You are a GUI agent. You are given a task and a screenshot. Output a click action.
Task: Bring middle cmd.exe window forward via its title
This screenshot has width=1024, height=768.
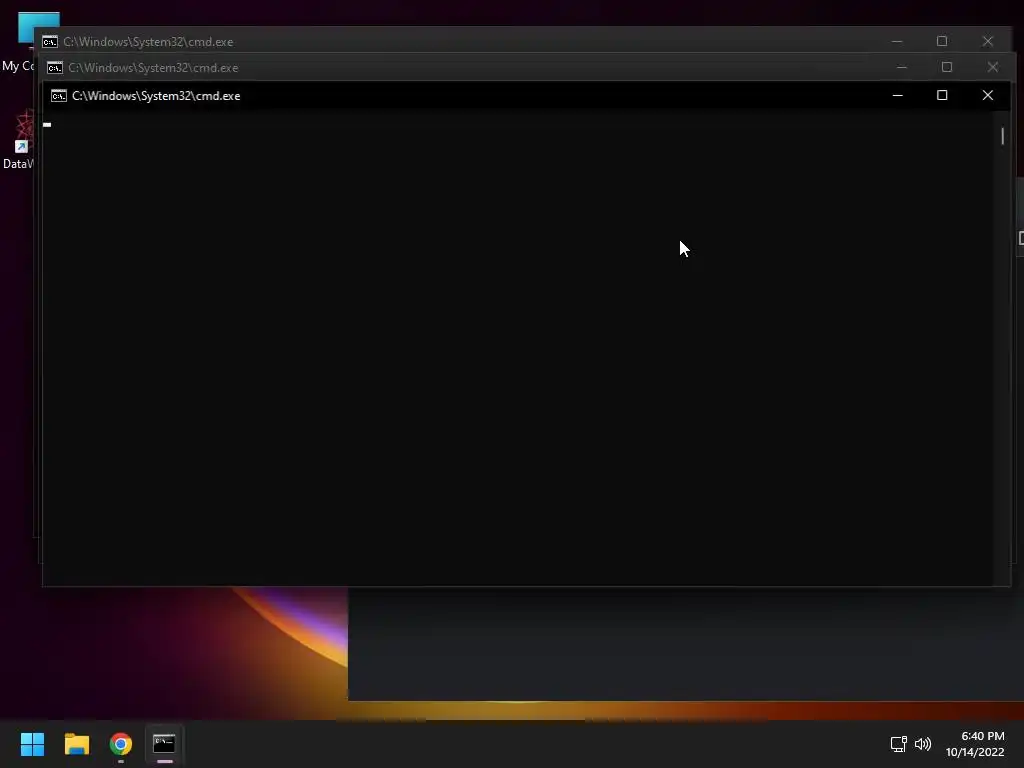tap(153, 68)
